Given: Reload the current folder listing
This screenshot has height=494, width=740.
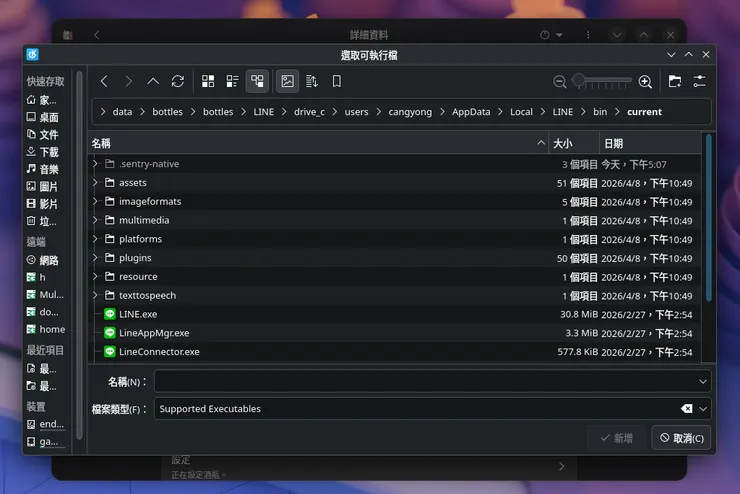Looking at the screenshot, I should click(177, 81).
